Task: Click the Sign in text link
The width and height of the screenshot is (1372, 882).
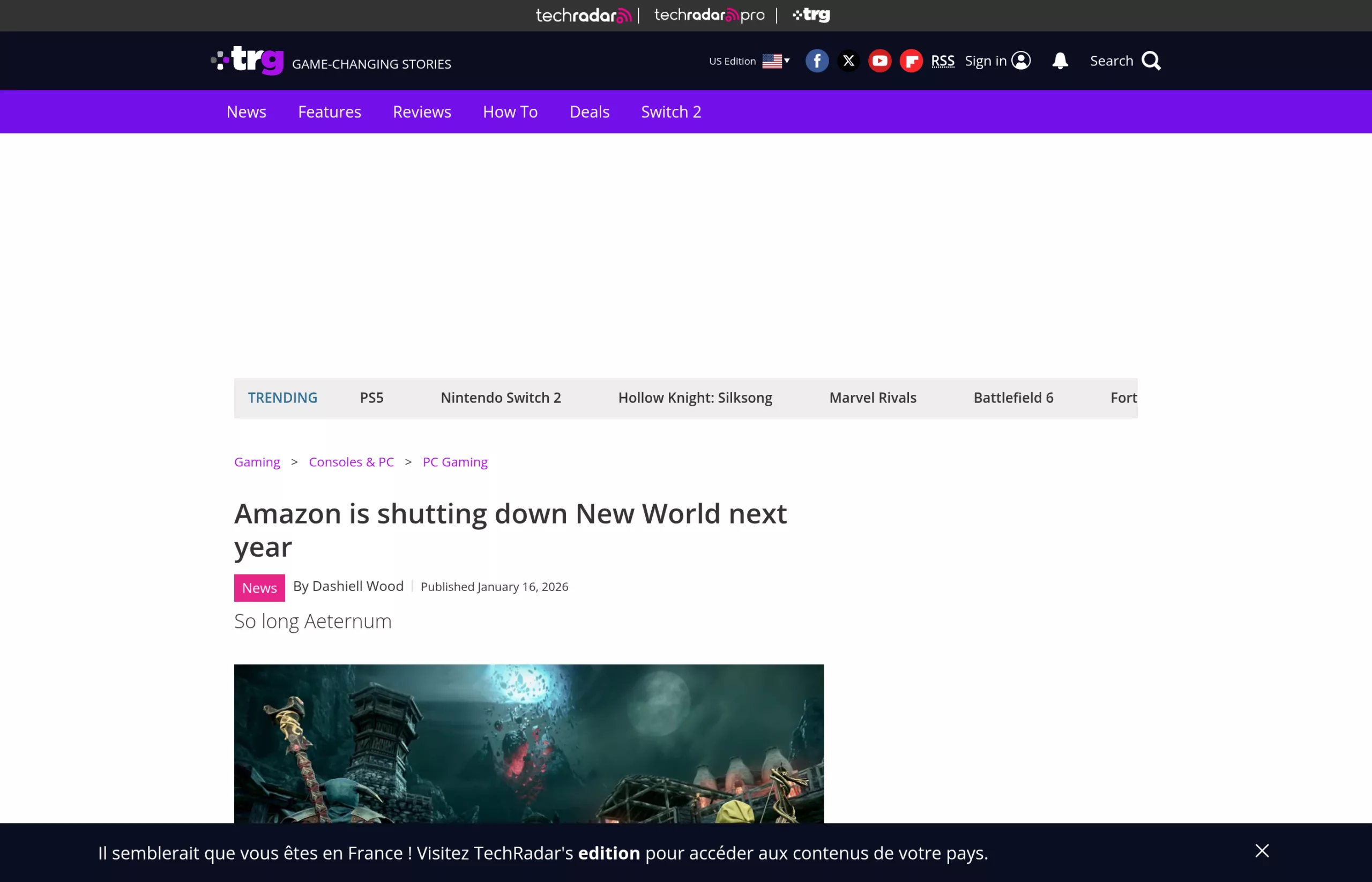Action: (986, 61)
